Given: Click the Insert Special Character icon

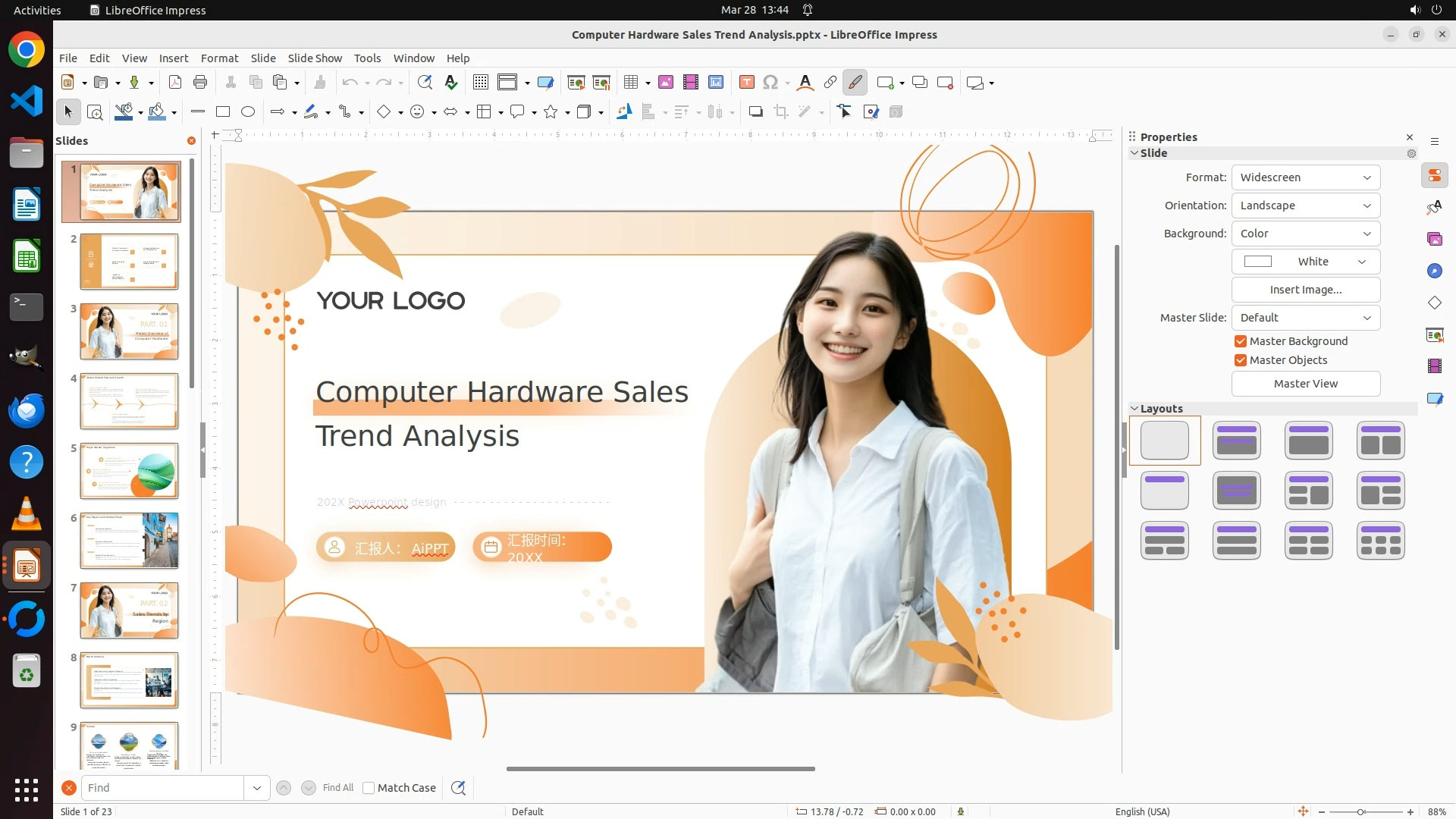Looking at the screenshot, I should coord(770,83).
